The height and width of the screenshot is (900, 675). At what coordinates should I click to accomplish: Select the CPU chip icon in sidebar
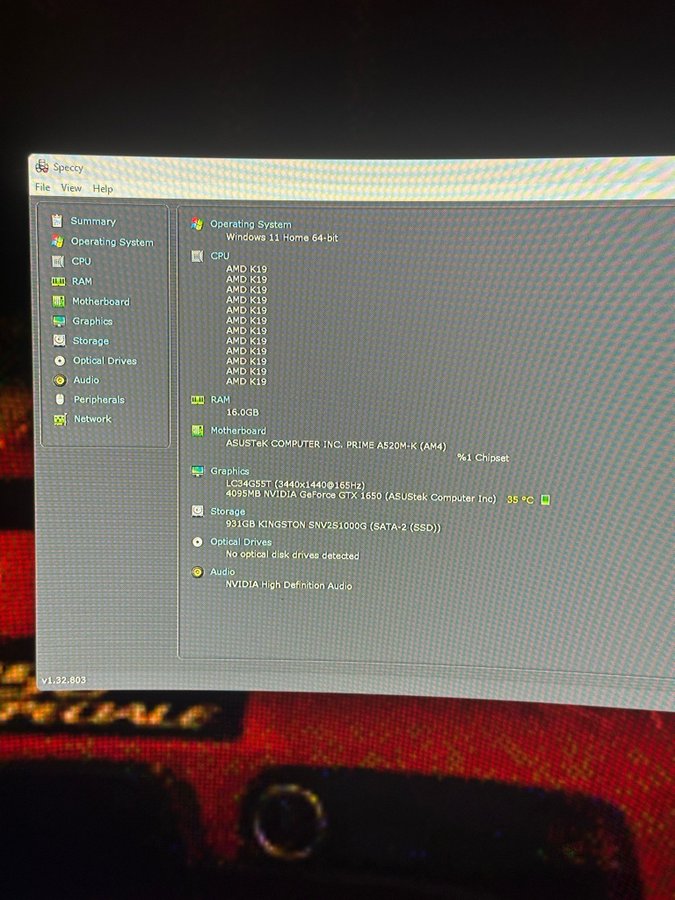tap(58, 261)
